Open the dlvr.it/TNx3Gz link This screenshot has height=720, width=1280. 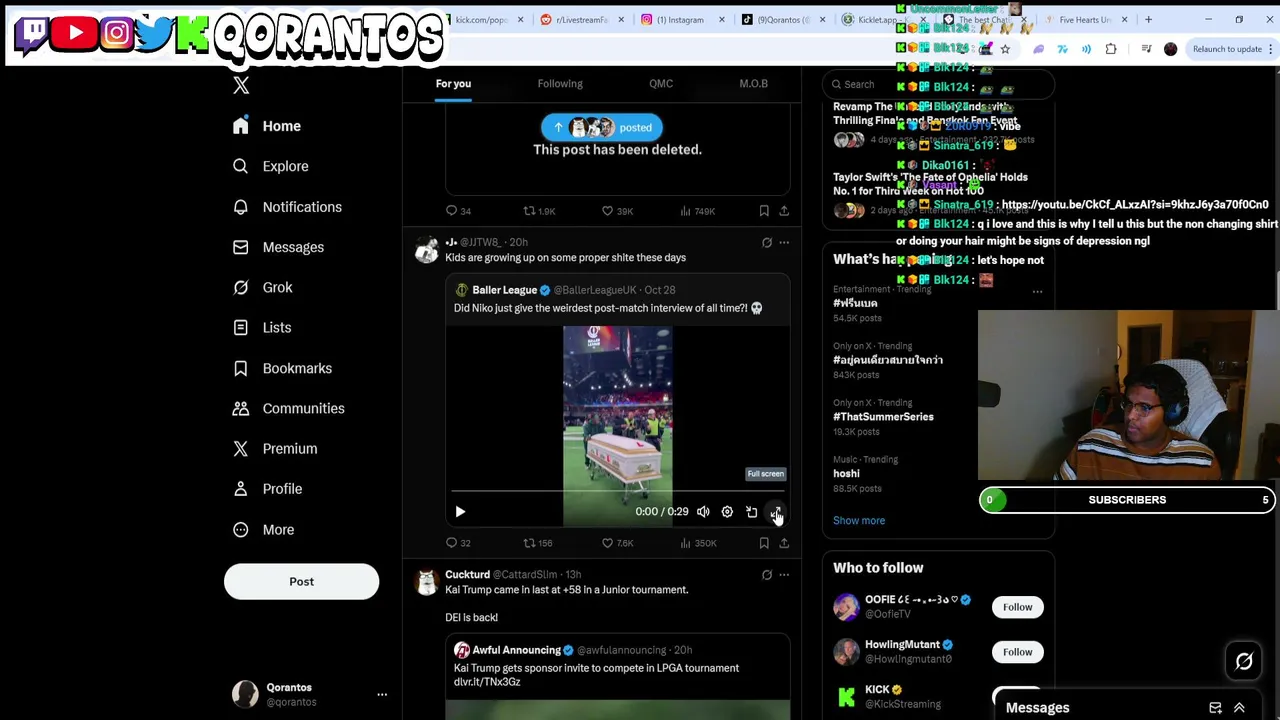click(x=487, y=682)
